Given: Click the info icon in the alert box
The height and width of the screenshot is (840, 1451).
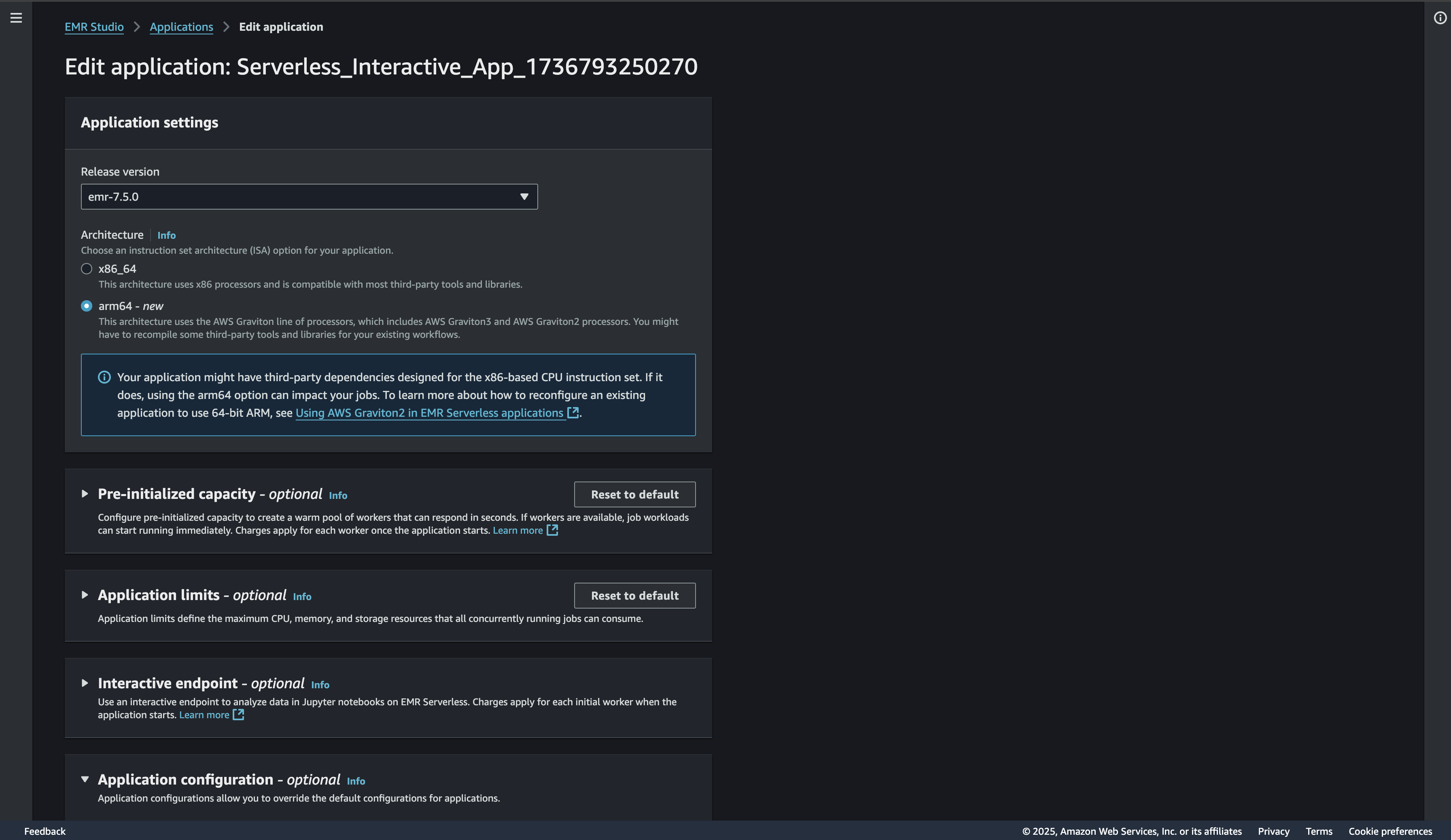Looking at the screenshot, I should coord(104,377).
